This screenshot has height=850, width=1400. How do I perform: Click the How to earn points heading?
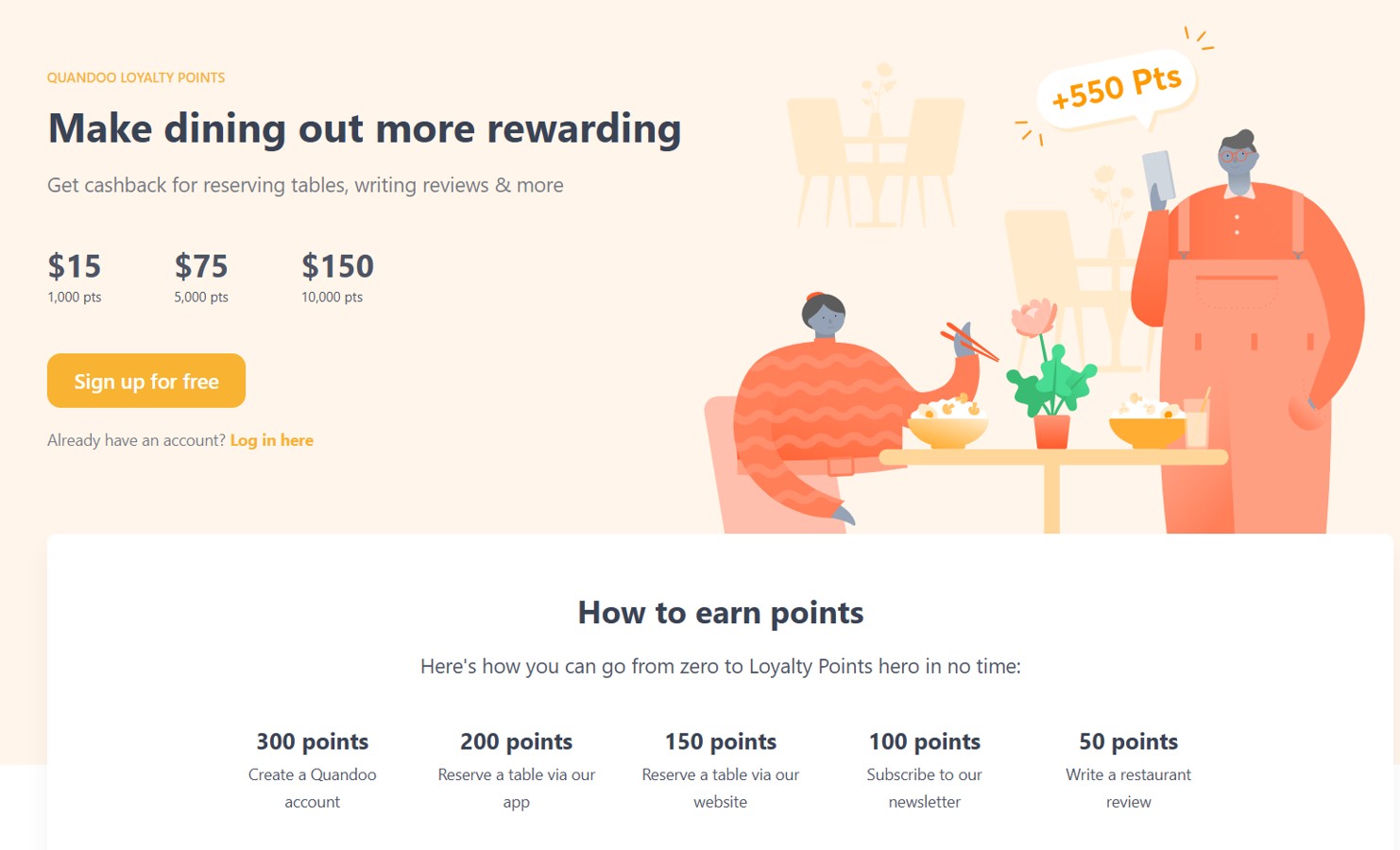click(720, 613)
